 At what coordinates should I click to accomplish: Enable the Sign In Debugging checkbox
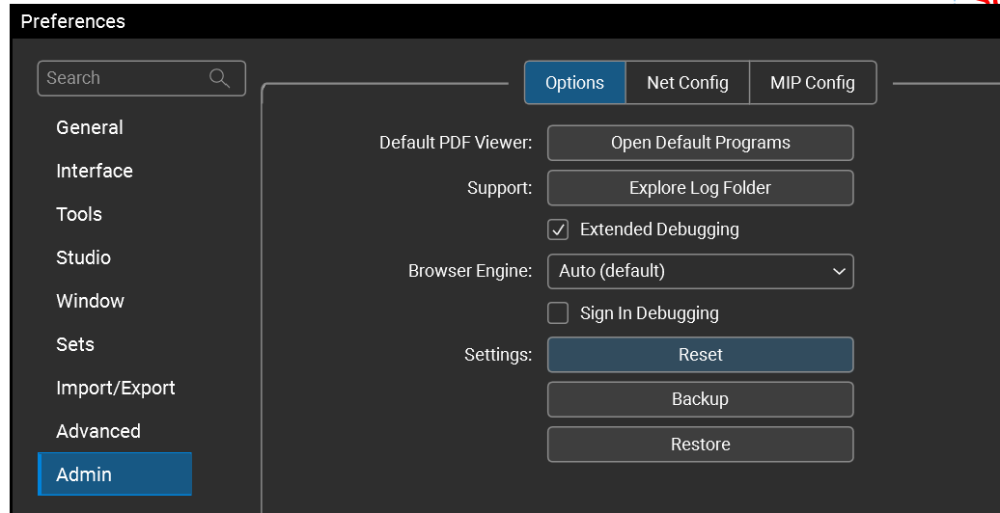click(558, 314)
